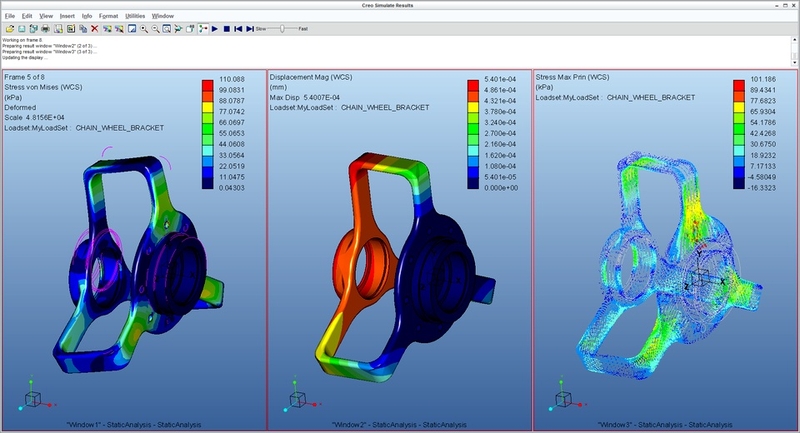Click the refit view icon
This screenshot has width=800, height=433.
tap(167, 29)
